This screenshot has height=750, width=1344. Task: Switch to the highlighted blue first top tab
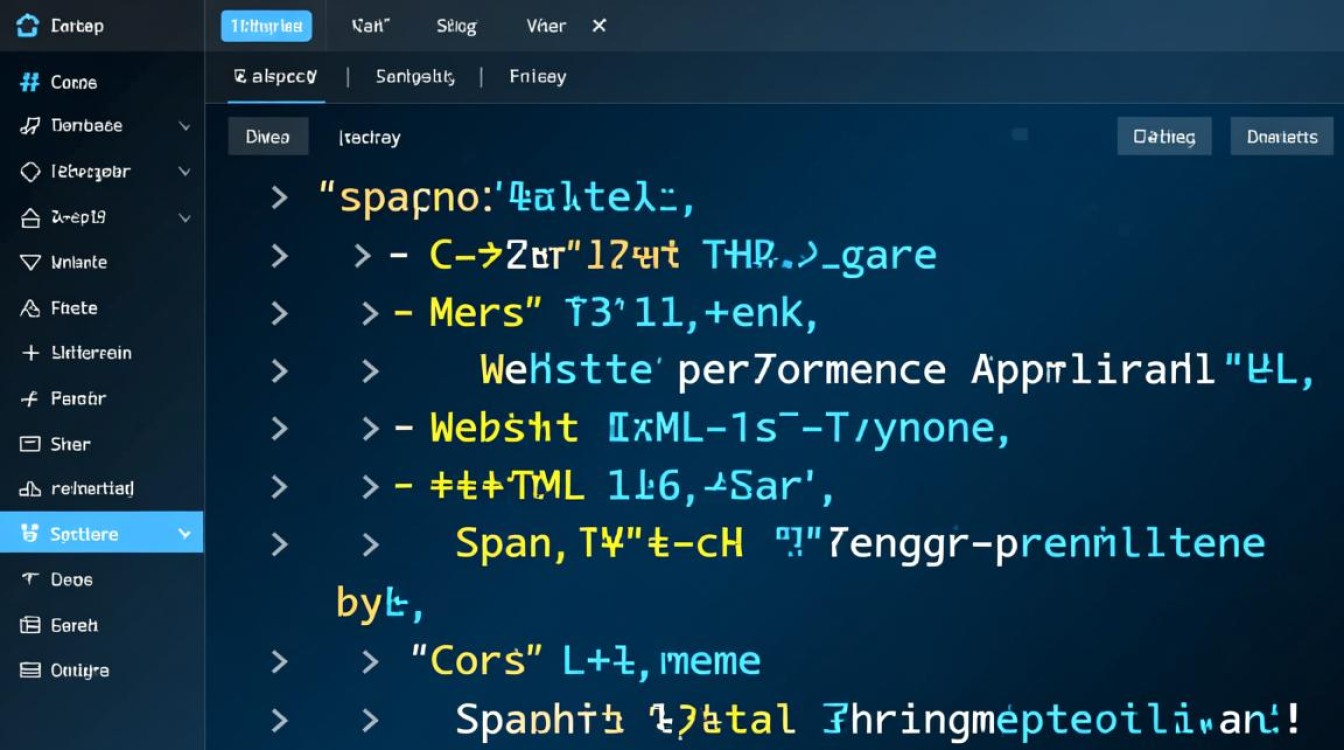(x=266, y=27)
